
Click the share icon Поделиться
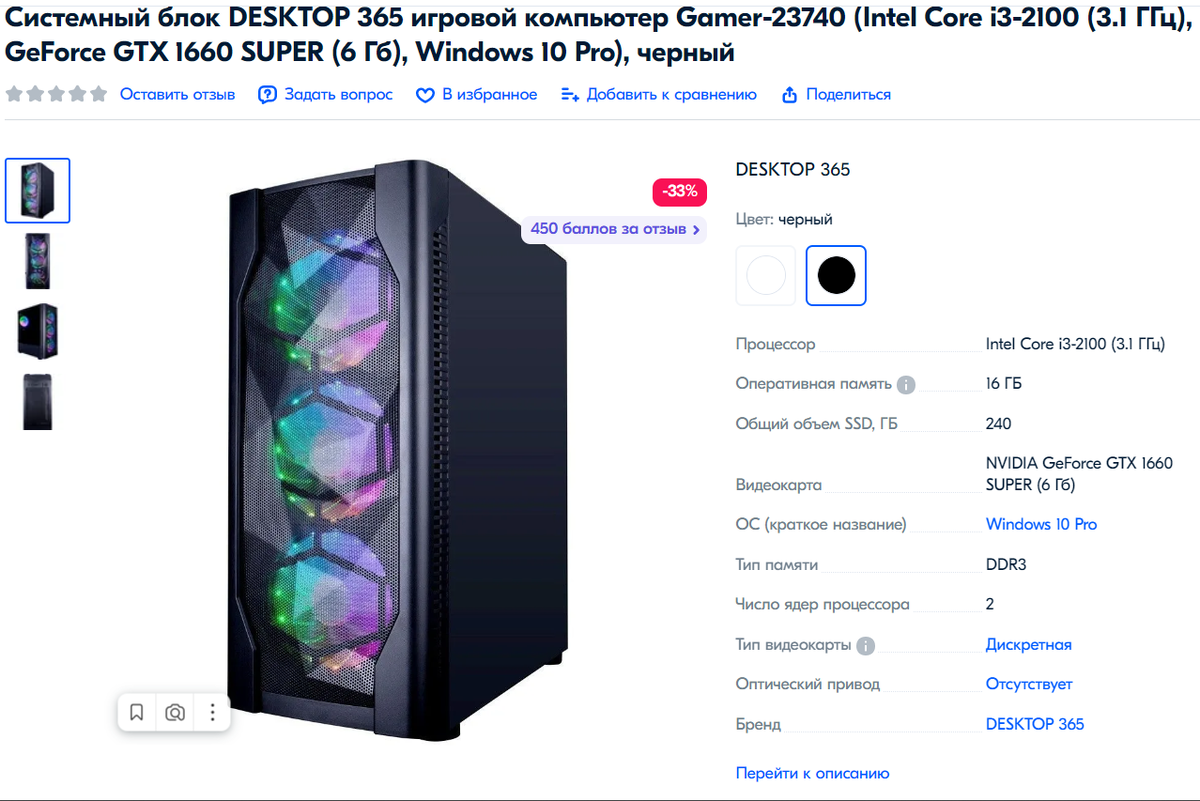click(x=789, y=95)
